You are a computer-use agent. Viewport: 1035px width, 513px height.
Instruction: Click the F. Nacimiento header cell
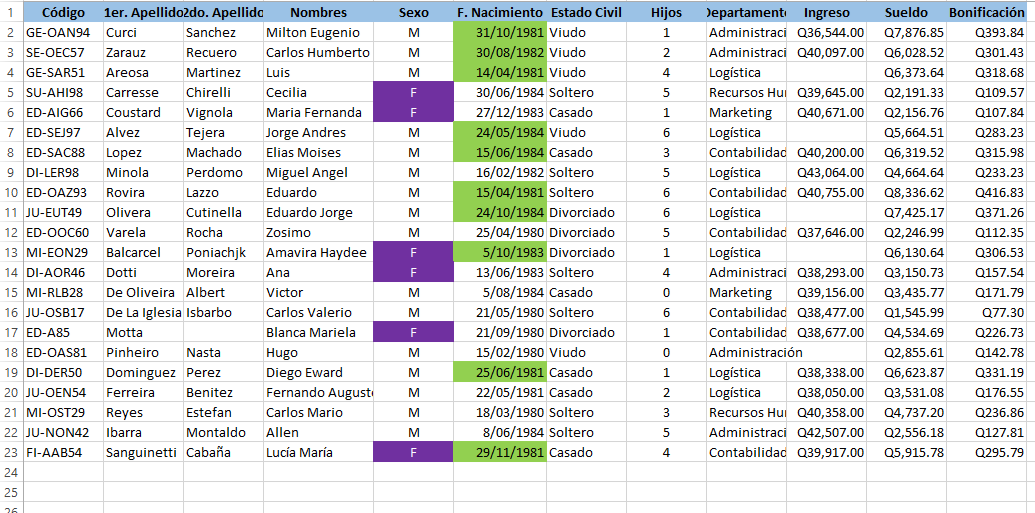click(x=500, y=12)
